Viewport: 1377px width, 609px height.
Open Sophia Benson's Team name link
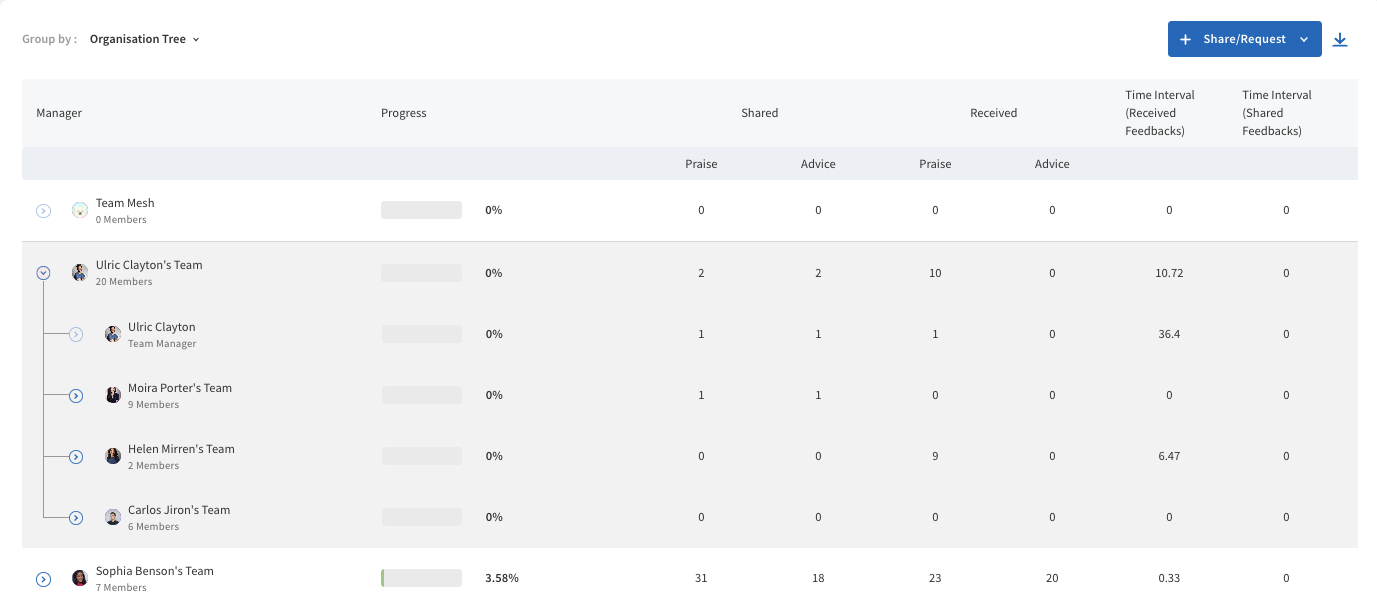coord(155,571)
